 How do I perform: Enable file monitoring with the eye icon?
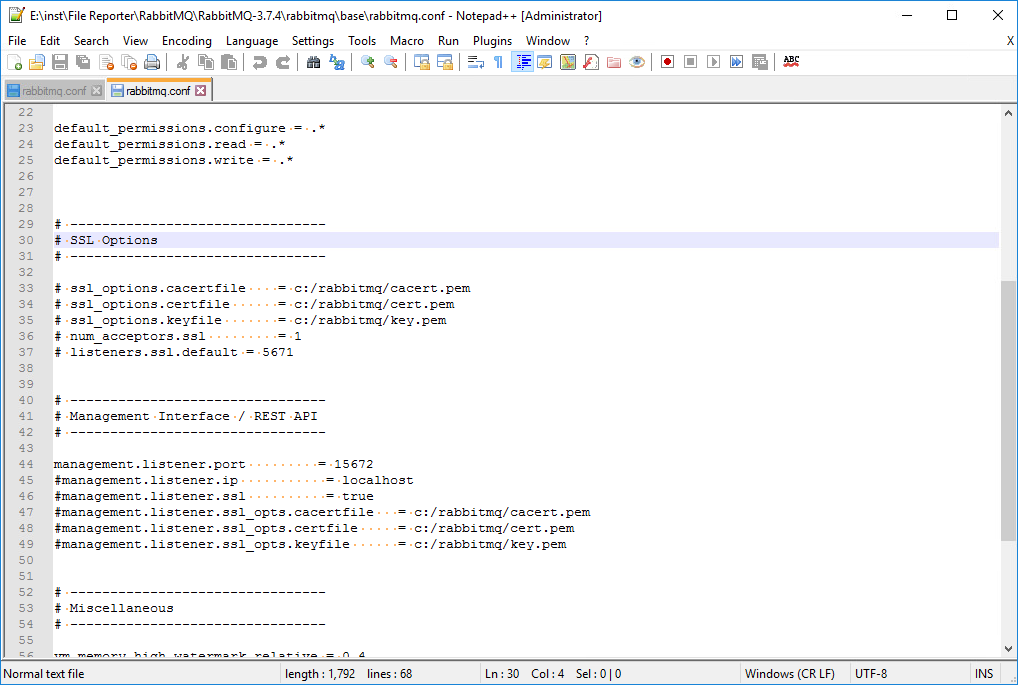click(x=637, y=61)
